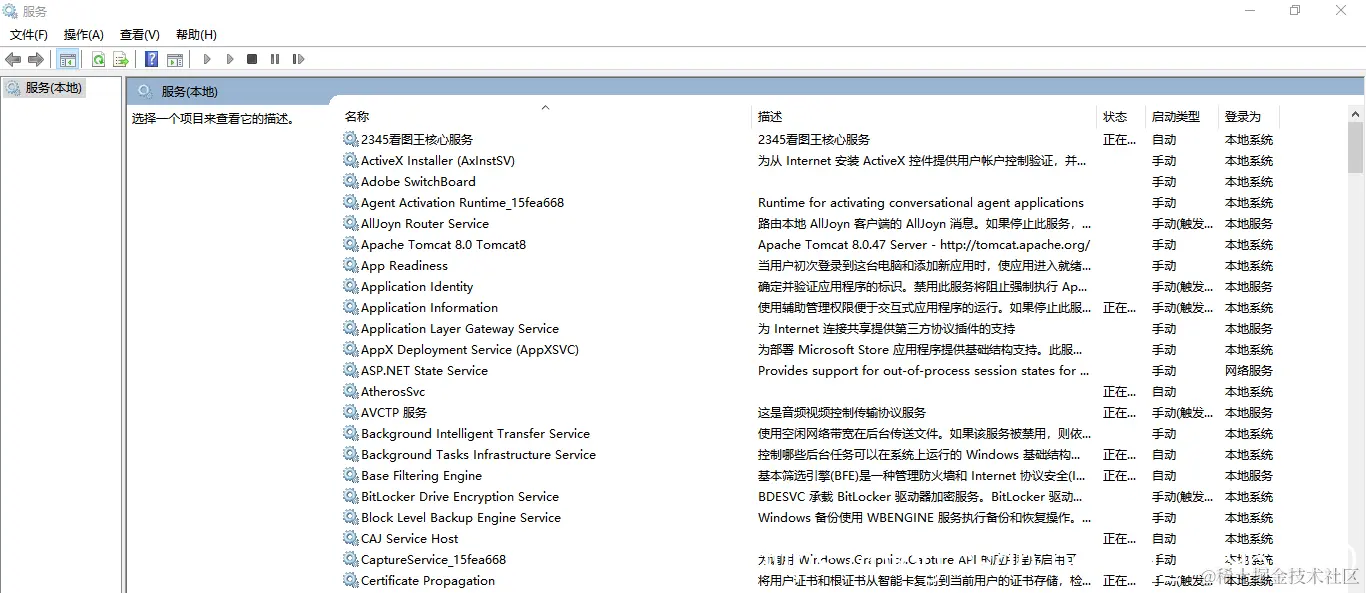The height and width of the screenshot is (593, 1366).
Task: Click the gear icon in 服务(本地) panel header
Action: pyautogui.click(x=145, y=91)
